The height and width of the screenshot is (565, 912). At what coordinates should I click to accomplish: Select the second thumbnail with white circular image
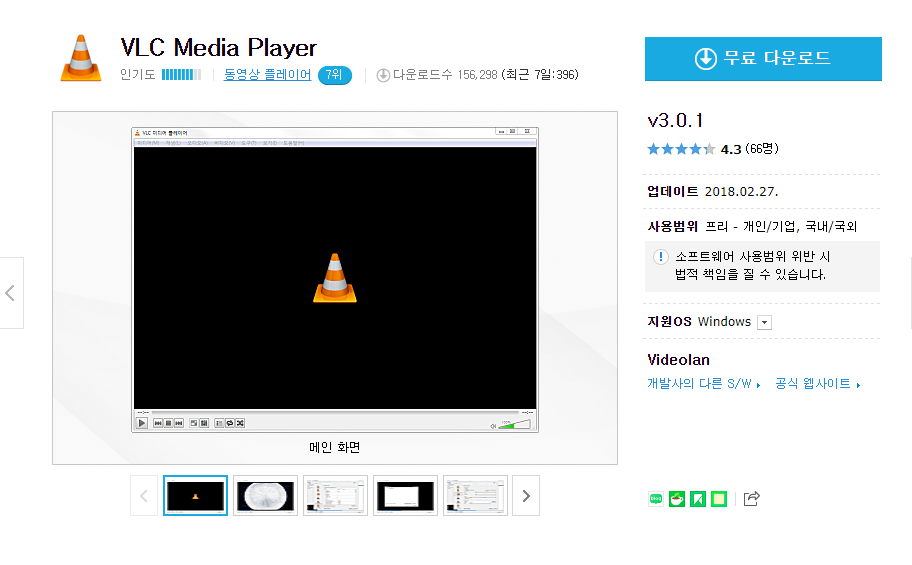(265, 496)
